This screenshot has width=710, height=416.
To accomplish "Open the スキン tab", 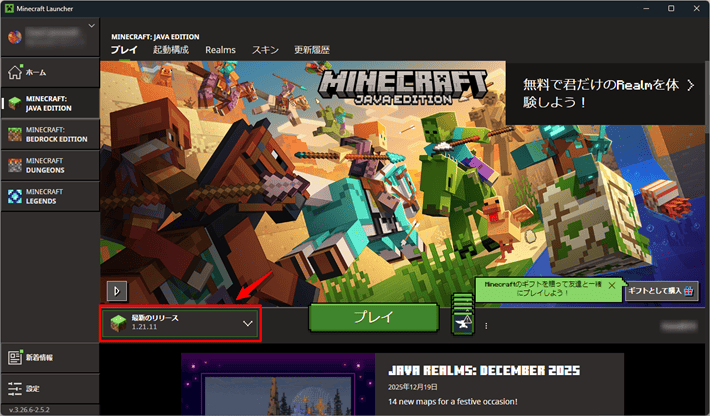I will click(x=265, y=49).
